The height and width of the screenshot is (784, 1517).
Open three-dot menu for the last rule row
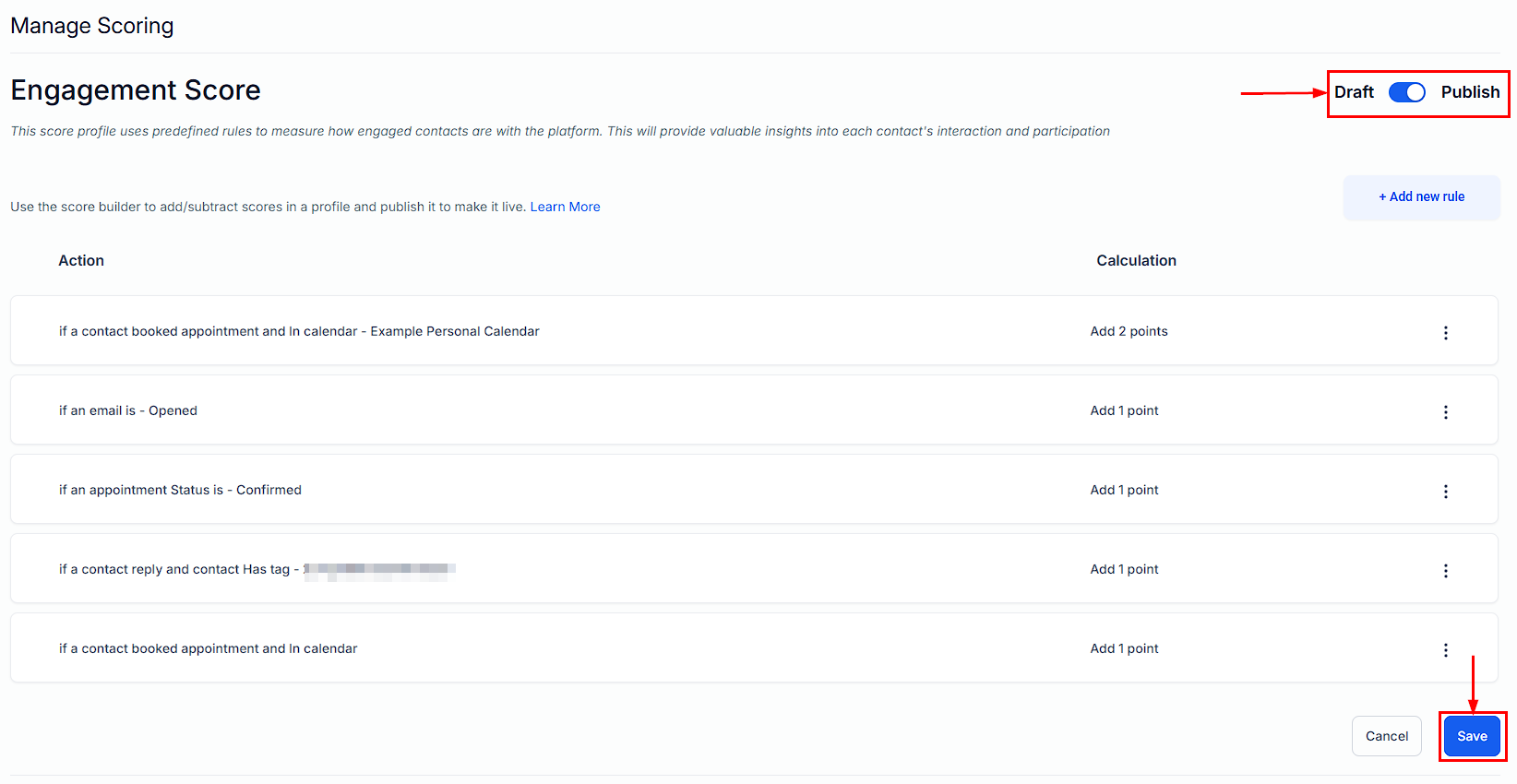[1445, 649]
